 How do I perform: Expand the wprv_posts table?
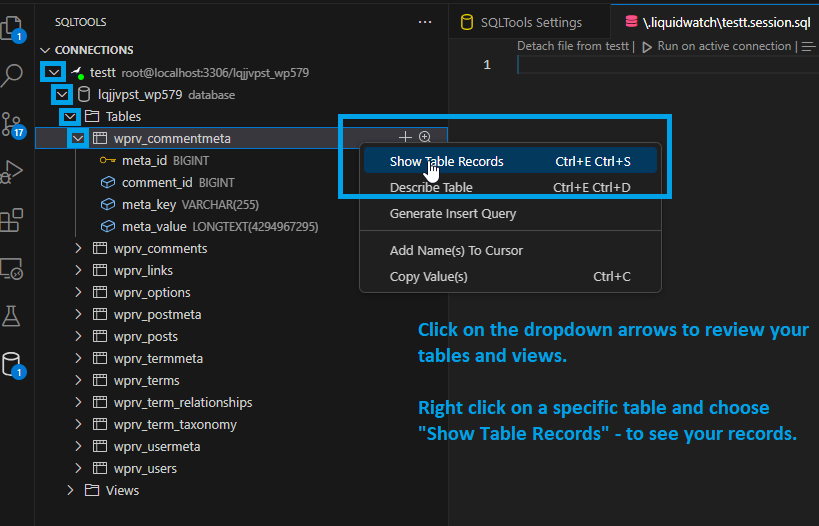click(x=78, y=336)
